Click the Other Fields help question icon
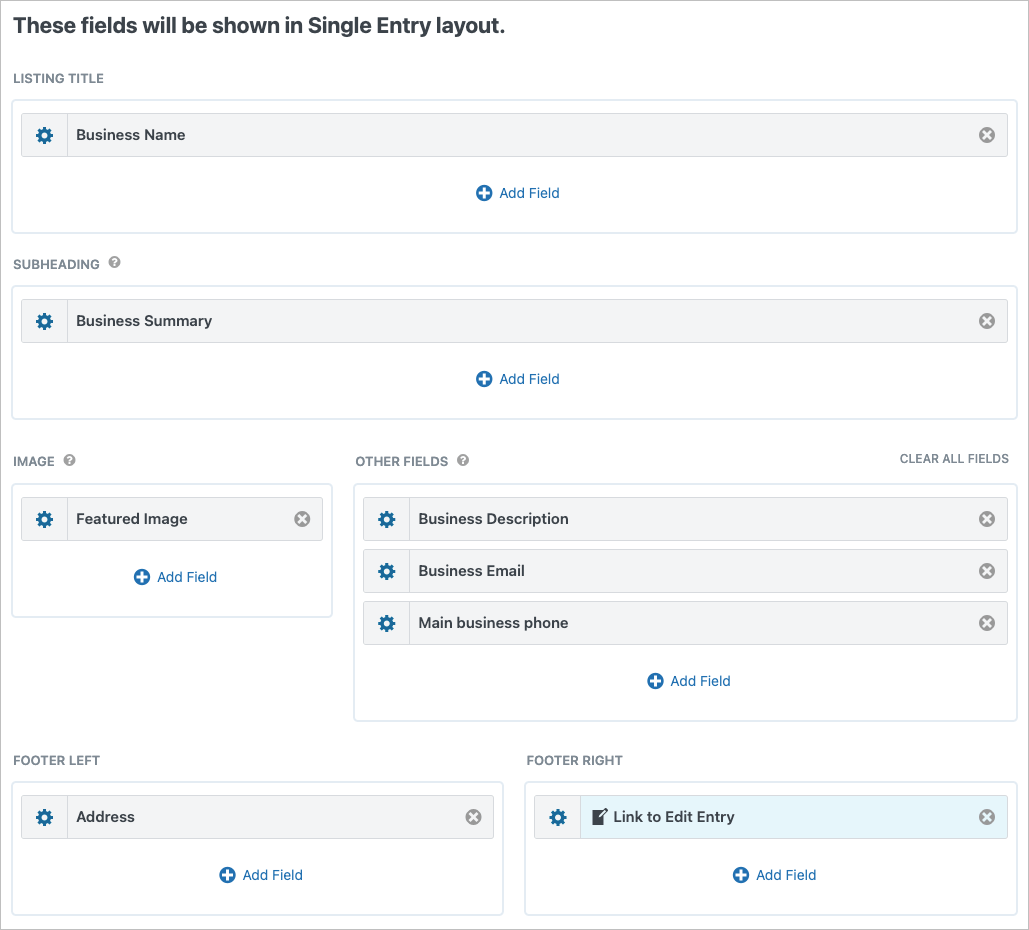This screenshot has width=1029, height=930. click(x=463, y=460)
